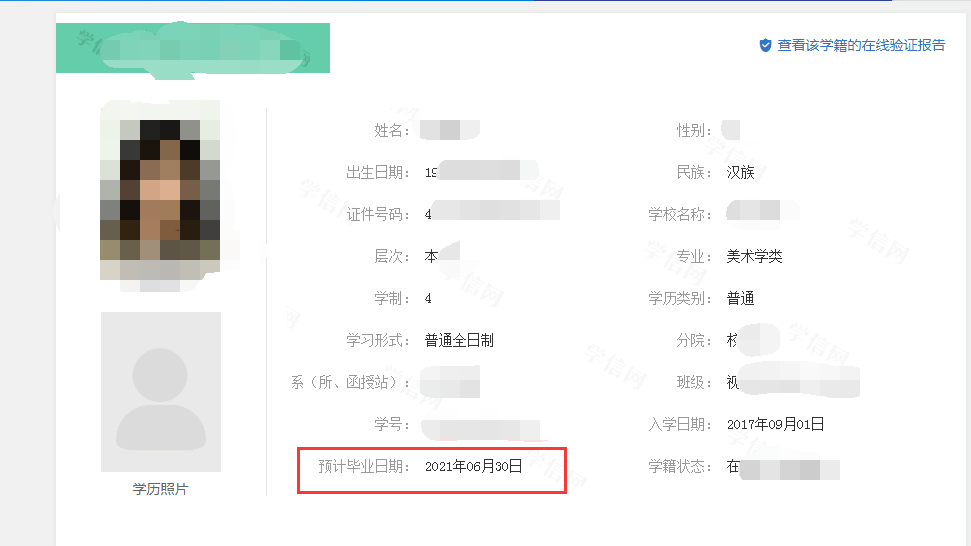
Task: Click the 系(所、函授站) label
Action: coord(351,383)
